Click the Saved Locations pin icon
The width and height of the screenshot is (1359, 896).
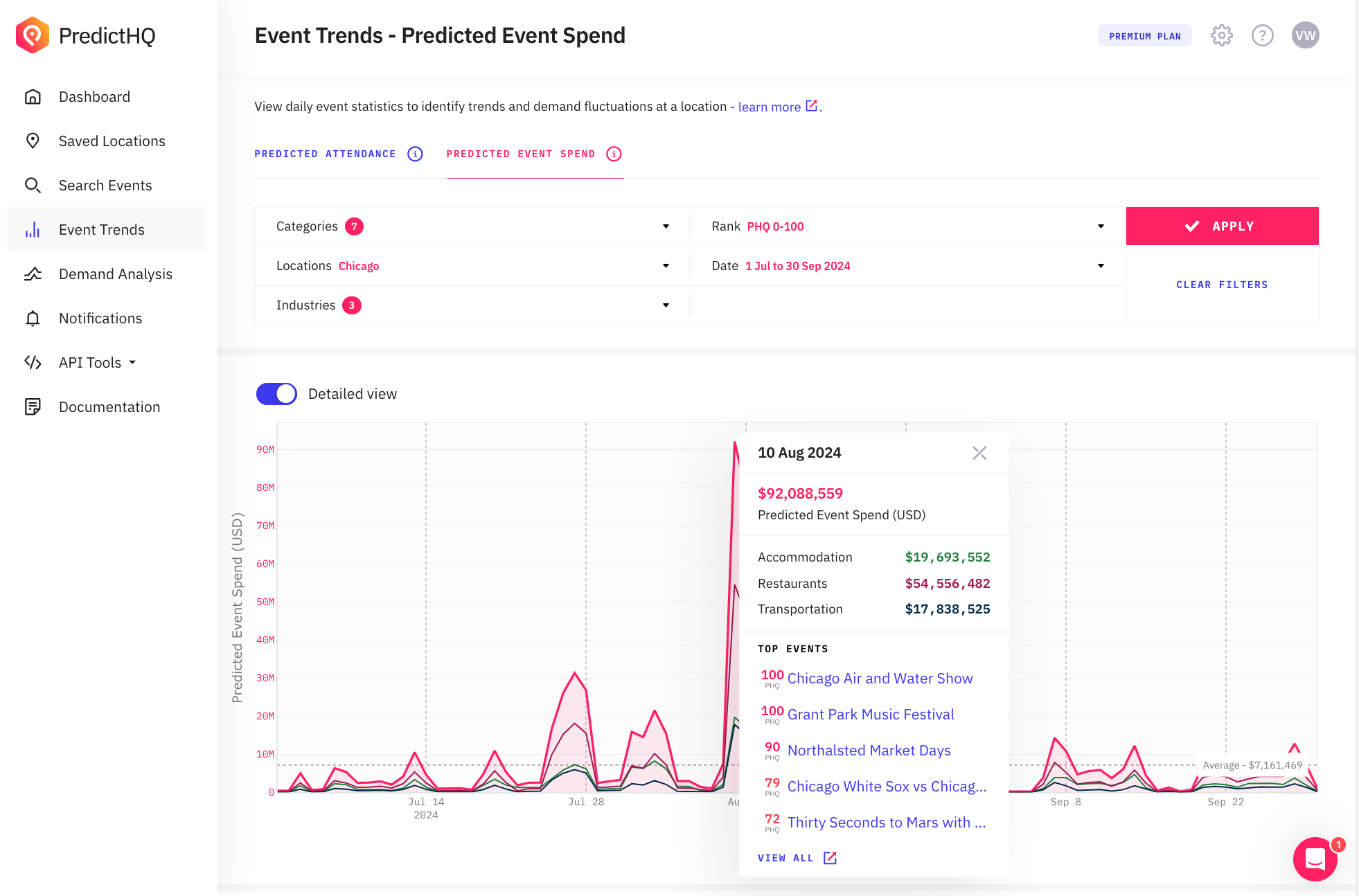coord(33,141)
